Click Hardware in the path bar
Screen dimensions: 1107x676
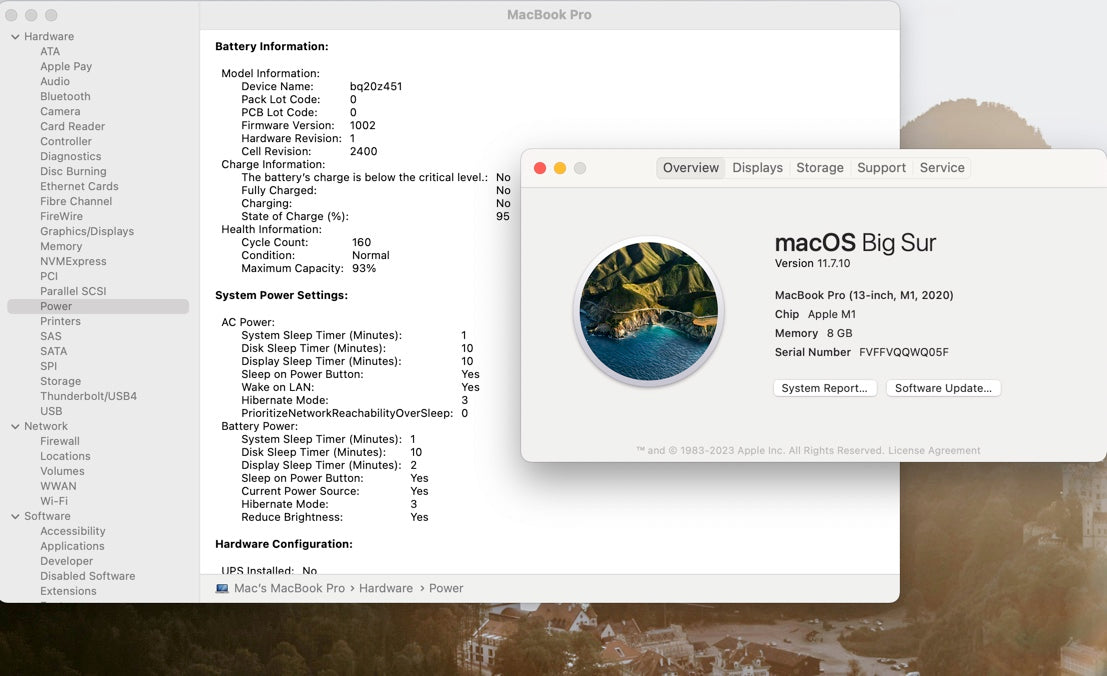385,589
